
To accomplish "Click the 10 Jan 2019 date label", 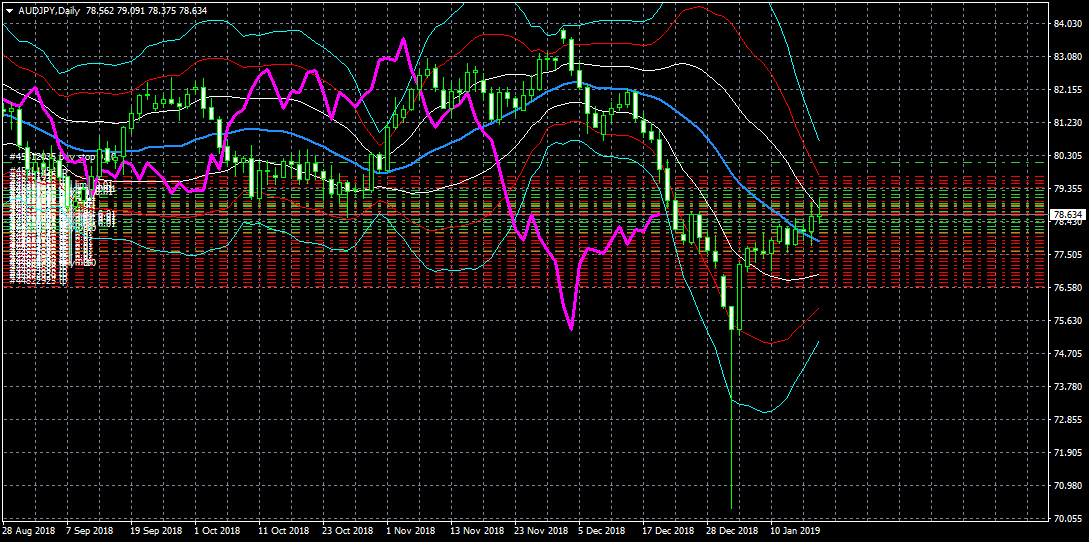I will tap(795, 531).
